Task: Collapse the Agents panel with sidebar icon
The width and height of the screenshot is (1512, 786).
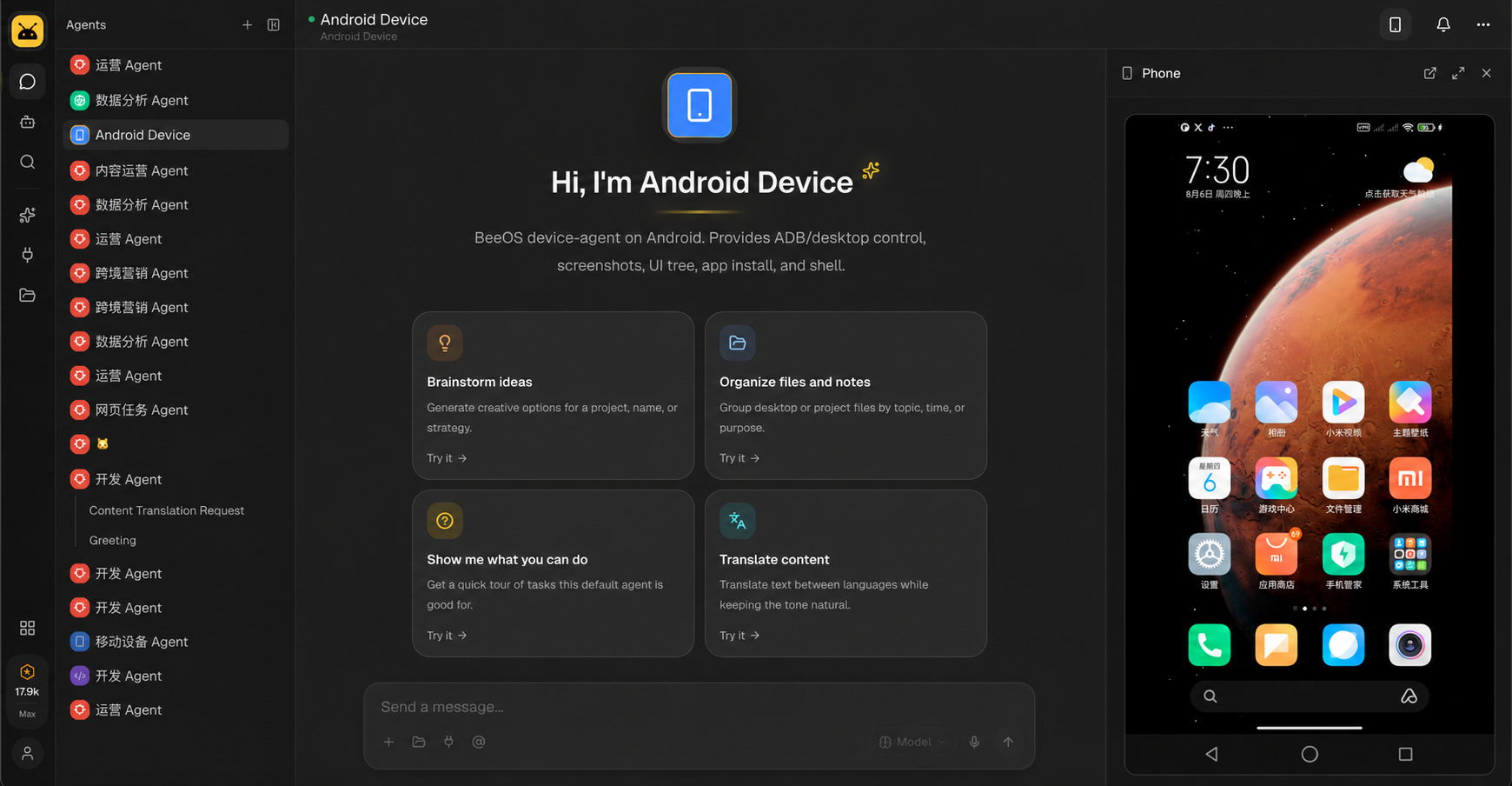Action: pyautogui.click(x=274, y=25)
